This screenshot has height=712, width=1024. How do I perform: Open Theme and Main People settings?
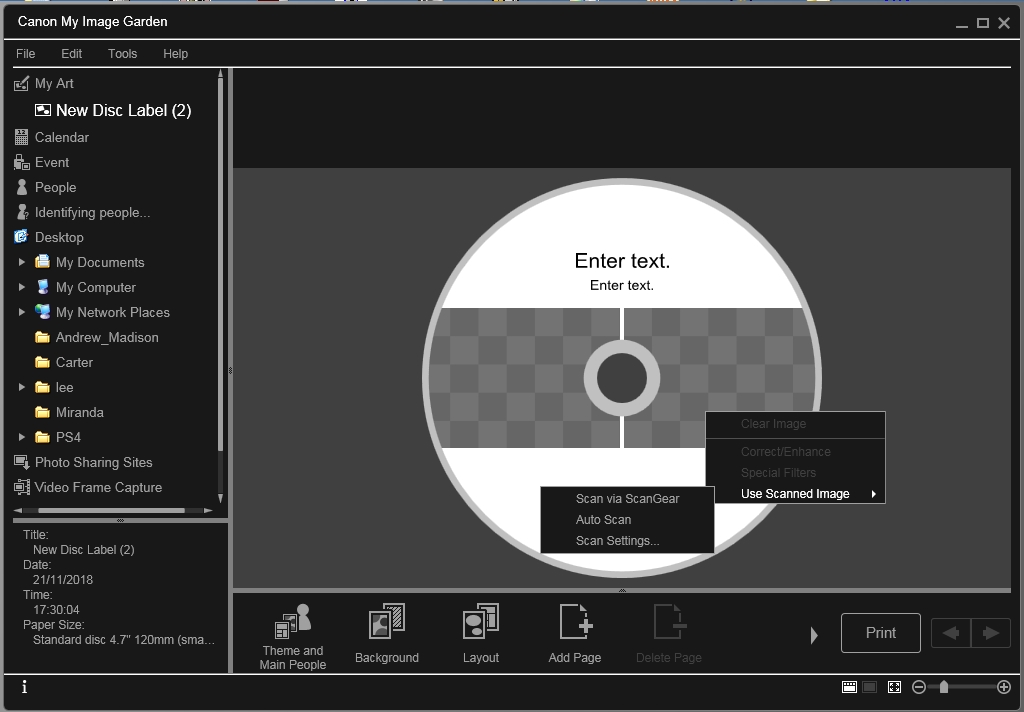coord(292,633)
